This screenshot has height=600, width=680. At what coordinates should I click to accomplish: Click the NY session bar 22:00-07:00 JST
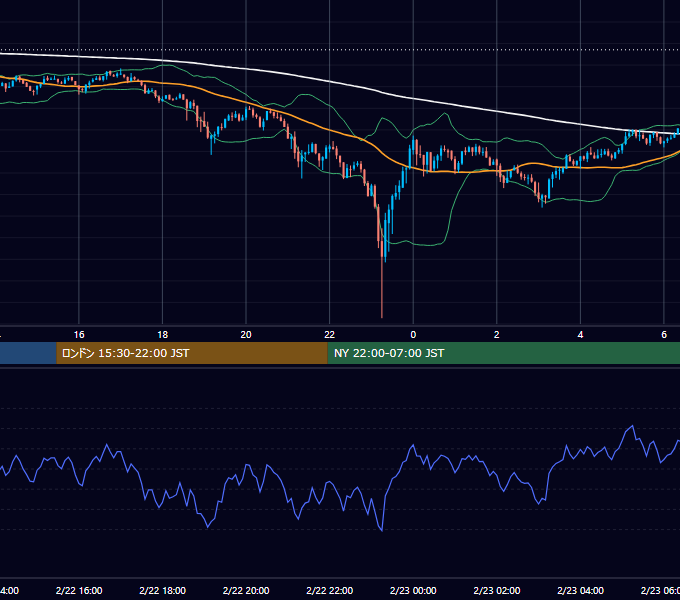503,353
